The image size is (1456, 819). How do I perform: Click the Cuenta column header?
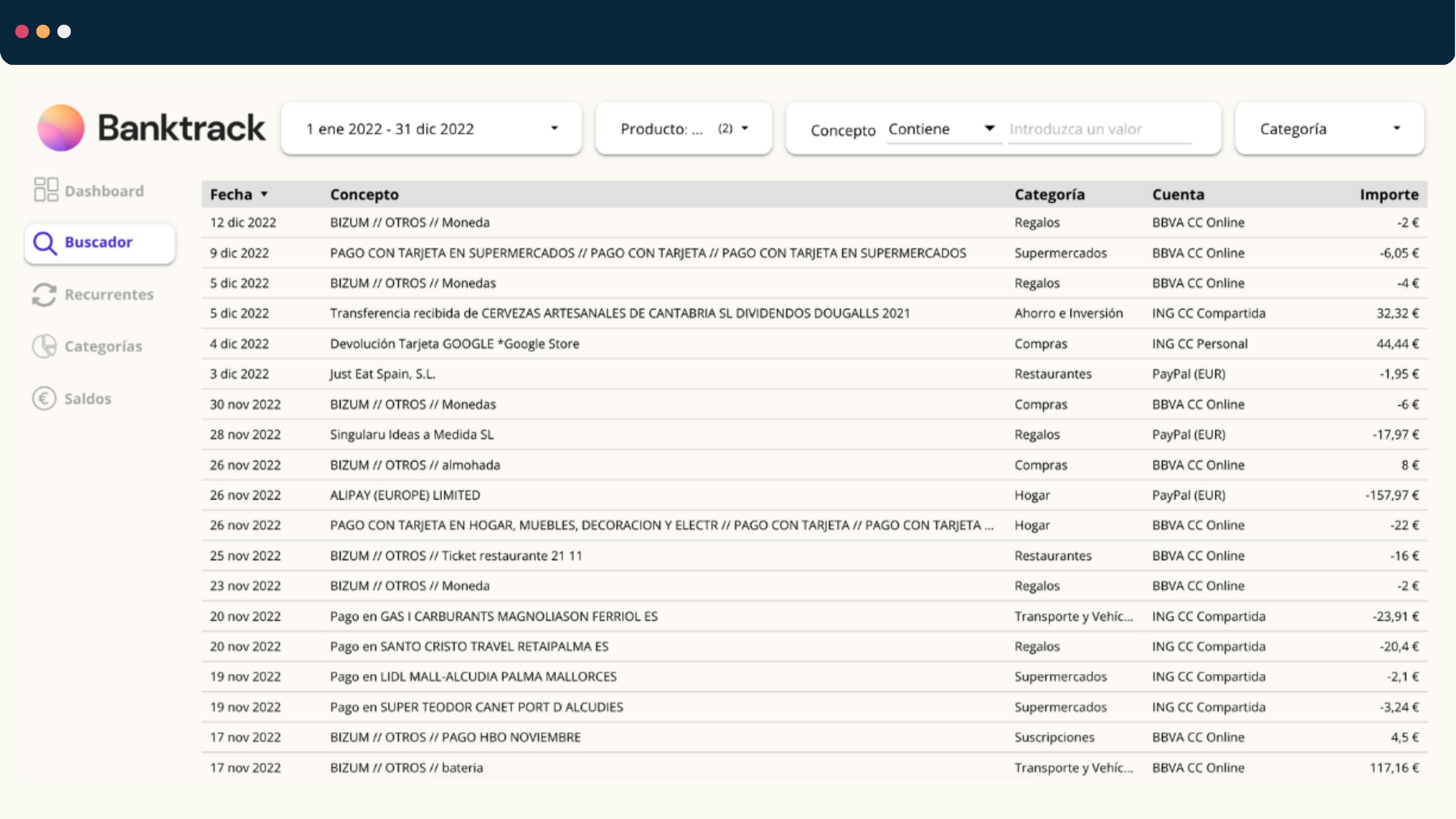click(1178, 194)
